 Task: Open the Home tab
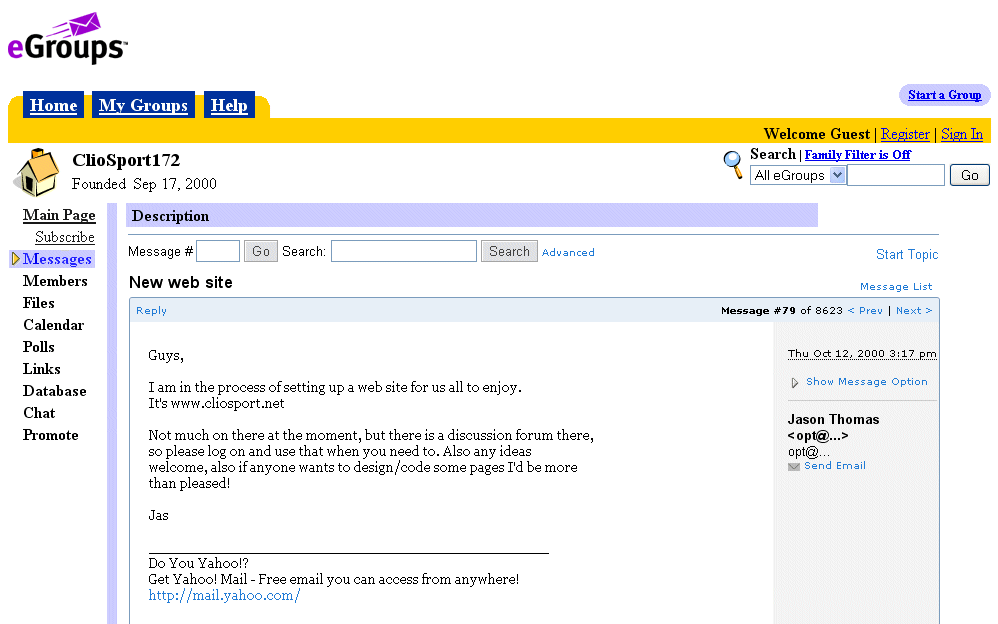(53, 106)
